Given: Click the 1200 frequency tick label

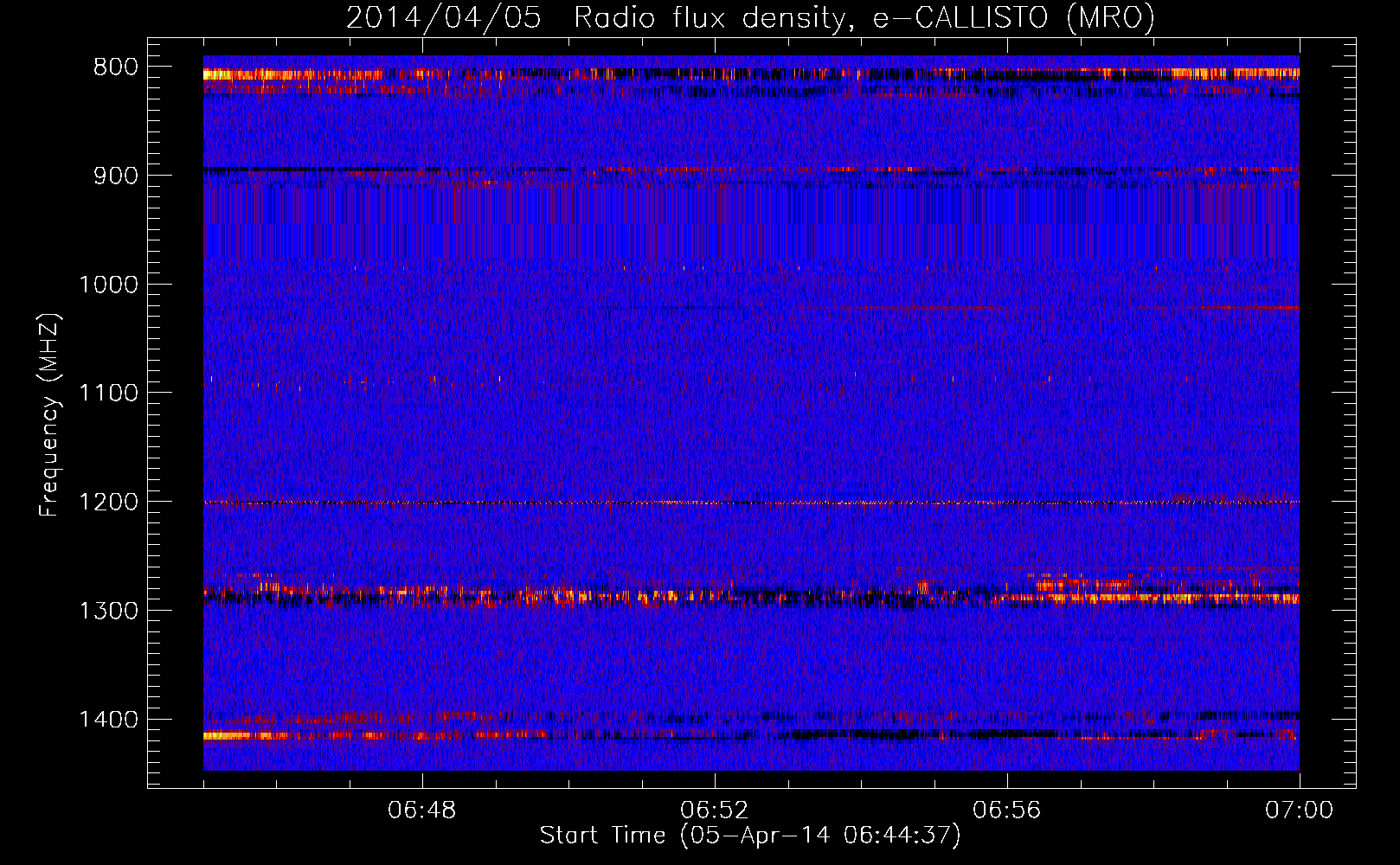Looking at the screenshot, I should click(108, 503).
